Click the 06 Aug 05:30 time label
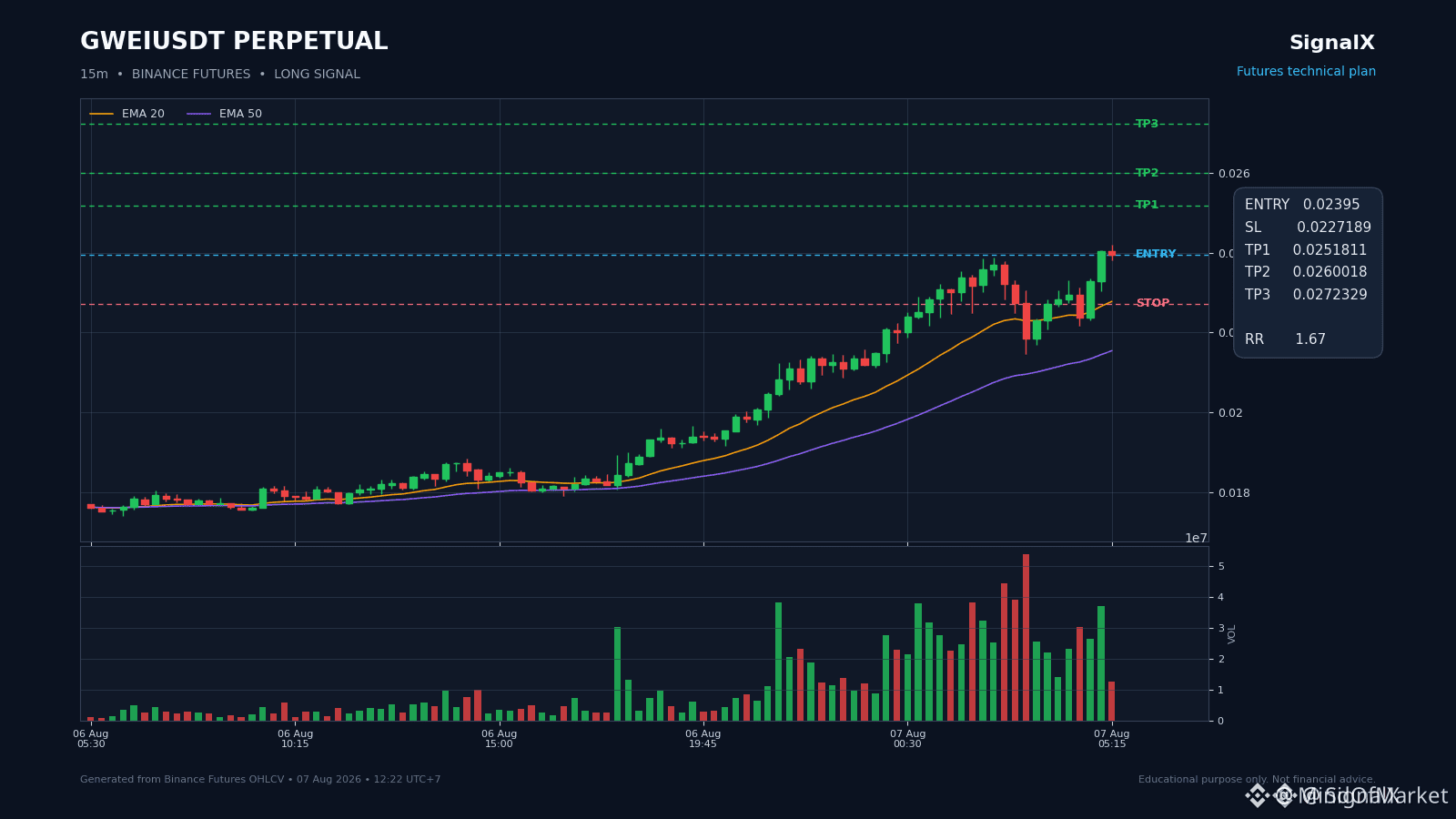The image size is (1456, 819). tap(91, 739)
